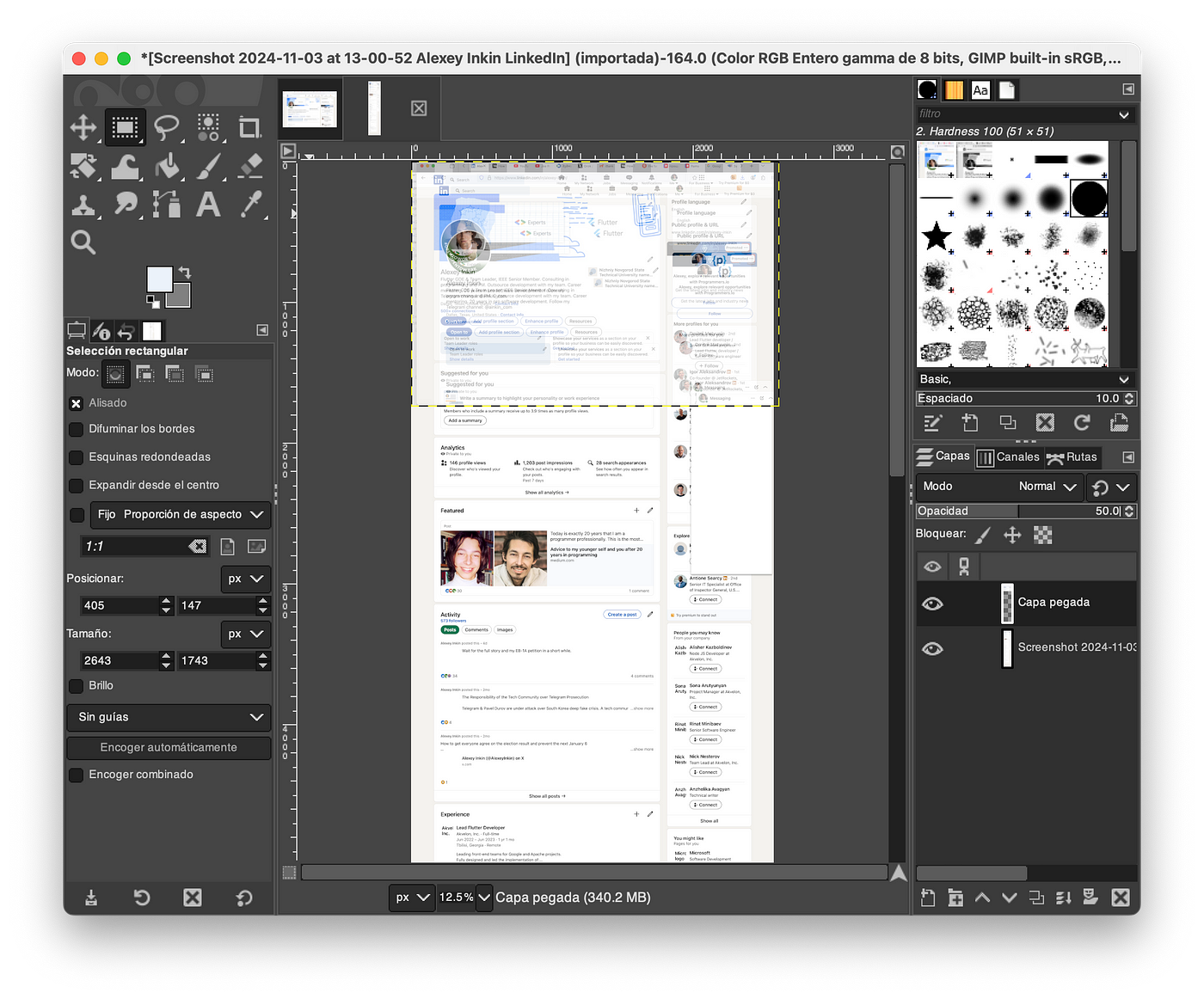Open the status bar px unit dropdown
The image size is (1204, 999).
pyautogui.click(x=412, y=898)
